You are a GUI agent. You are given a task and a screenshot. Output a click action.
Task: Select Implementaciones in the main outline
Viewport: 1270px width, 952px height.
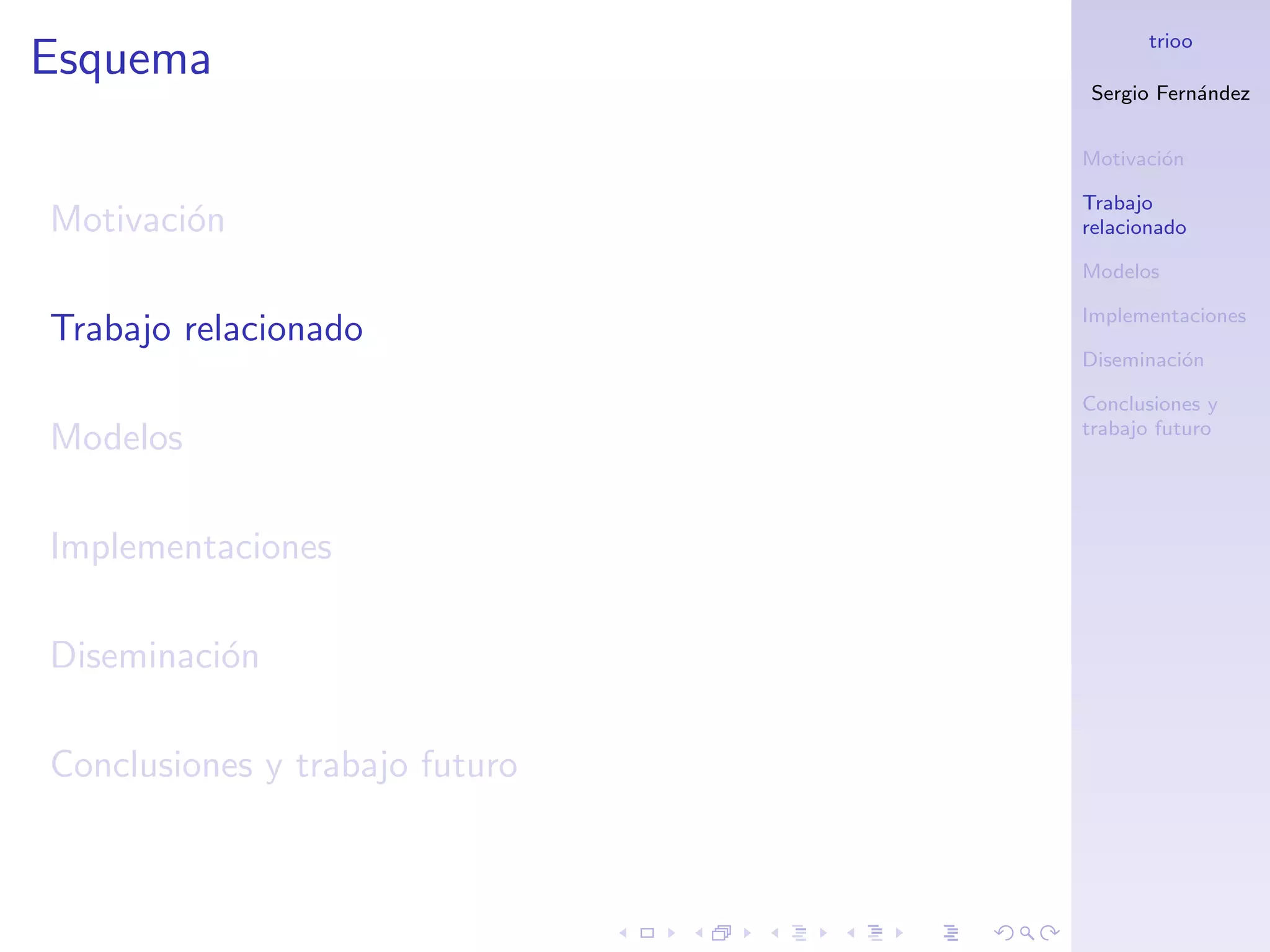[x=191, y=547]
